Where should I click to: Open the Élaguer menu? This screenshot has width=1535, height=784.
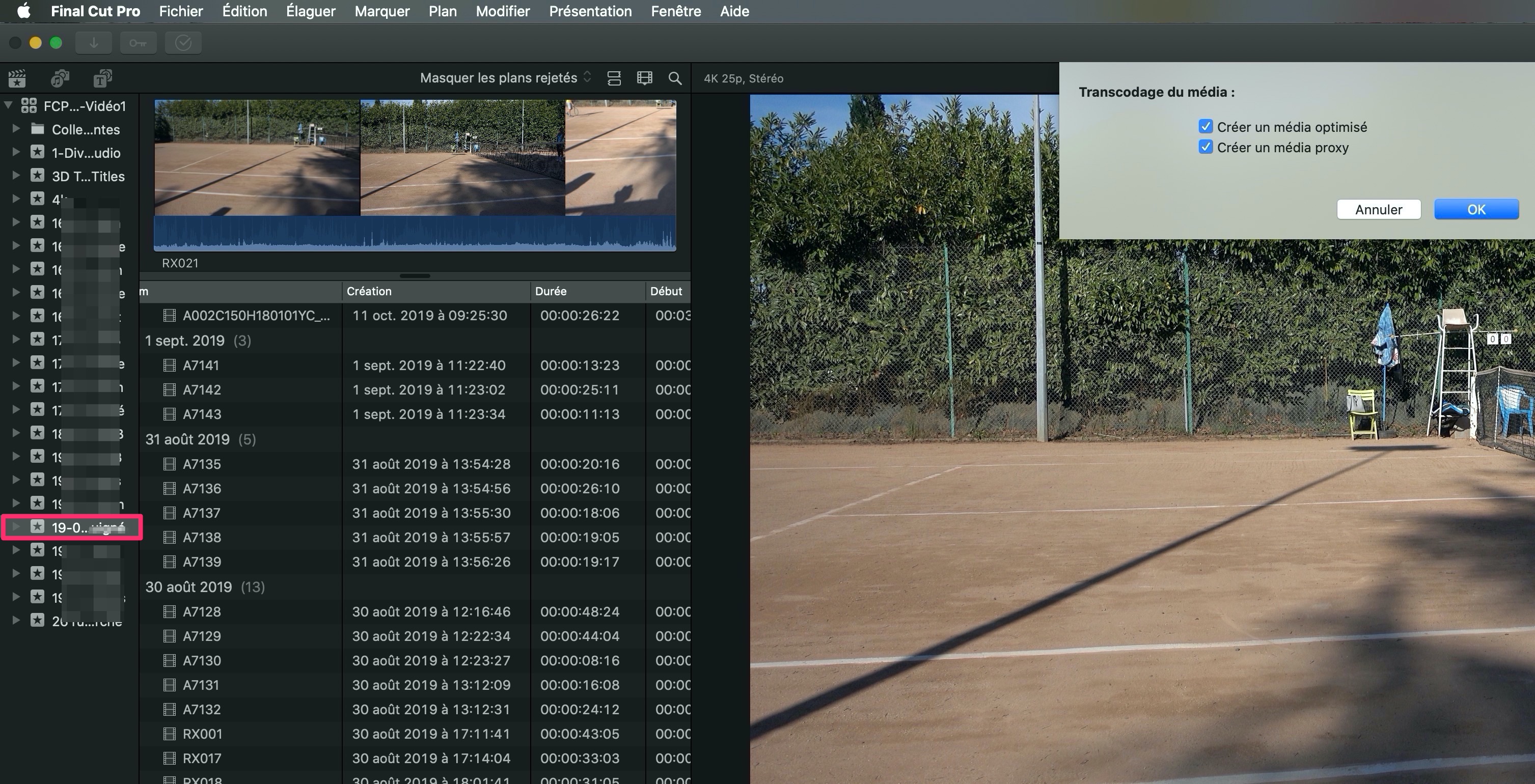(x=311, y=11)
